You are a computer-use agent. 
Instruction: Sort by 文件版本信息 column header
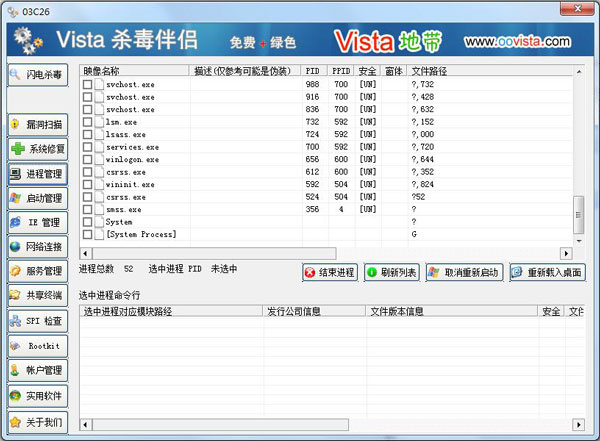452,311
